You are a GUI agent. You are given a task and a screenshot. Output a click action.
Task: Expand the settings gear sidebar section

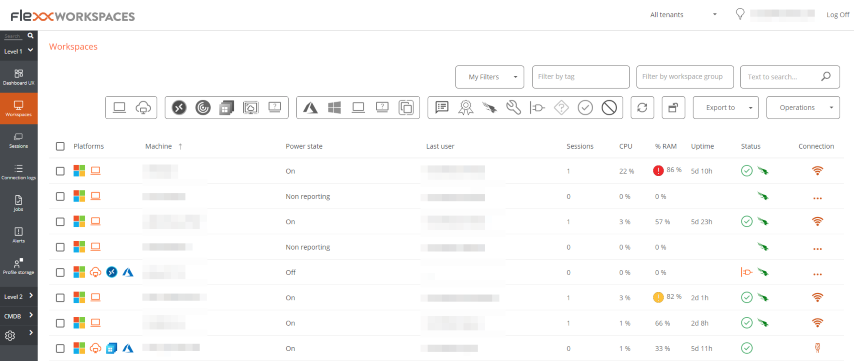[19, 335]
